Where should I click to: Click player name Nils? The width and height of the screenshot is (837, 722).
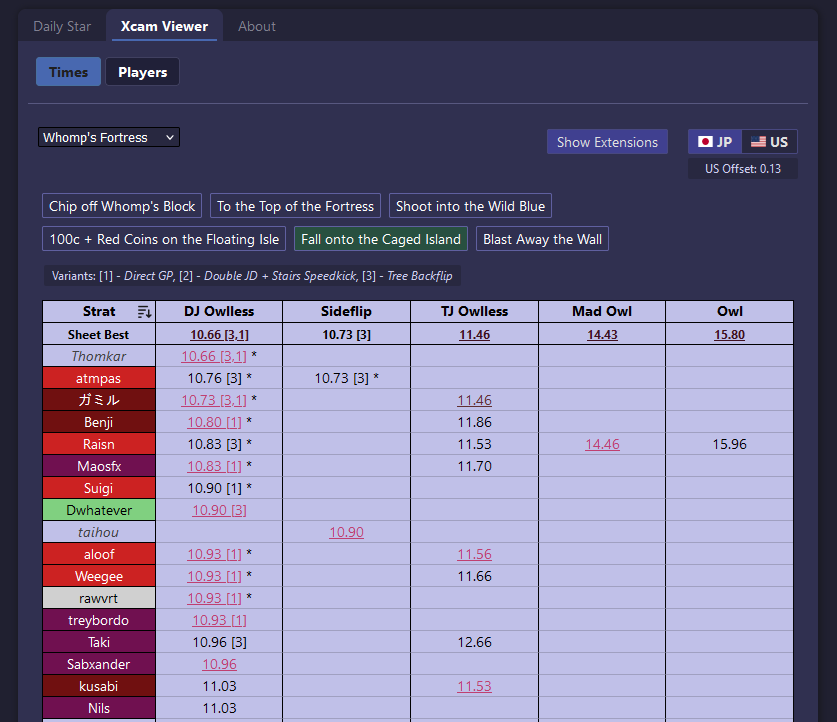pyautogui.click(x=99, y=708)
